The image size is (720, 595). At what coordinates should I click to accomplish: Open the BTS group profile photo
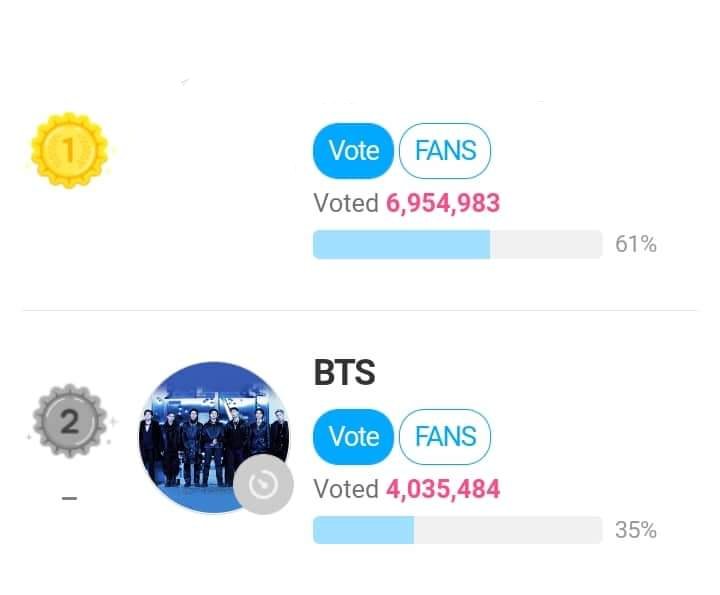click(214, 437)
